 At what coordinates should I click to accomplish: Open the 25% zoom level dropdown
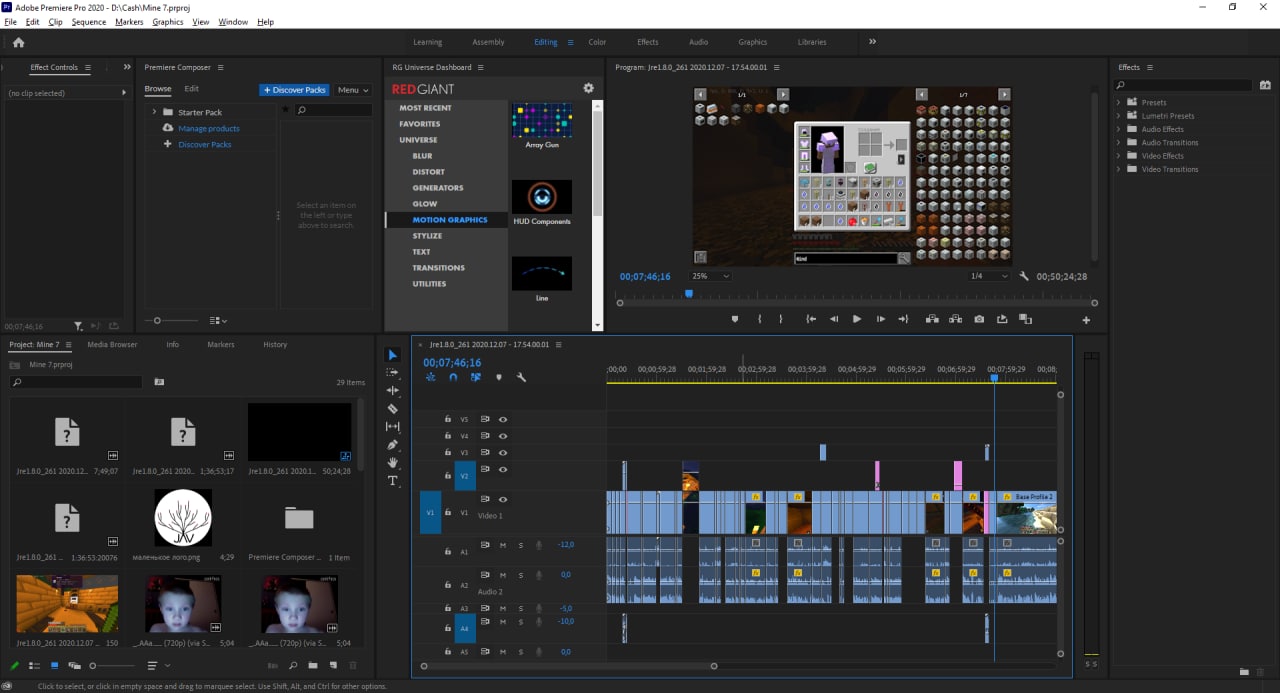point(710,276)
